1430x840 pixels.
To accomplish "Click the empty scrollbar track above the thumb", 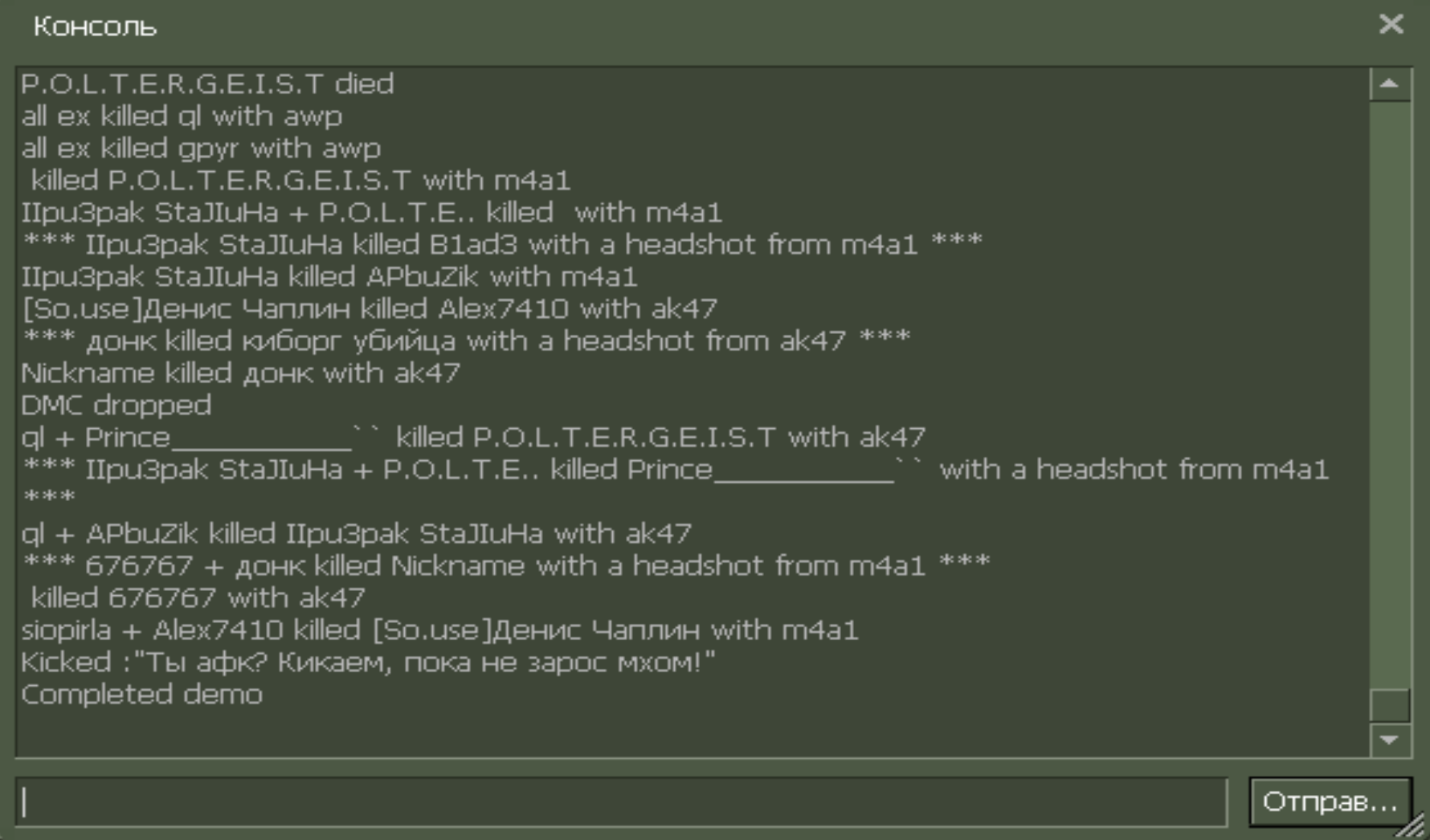I will click(1390, 385).
